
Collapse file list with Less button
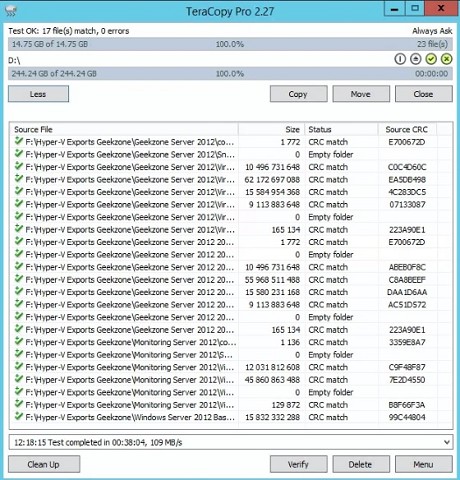(x=38, y=94)
